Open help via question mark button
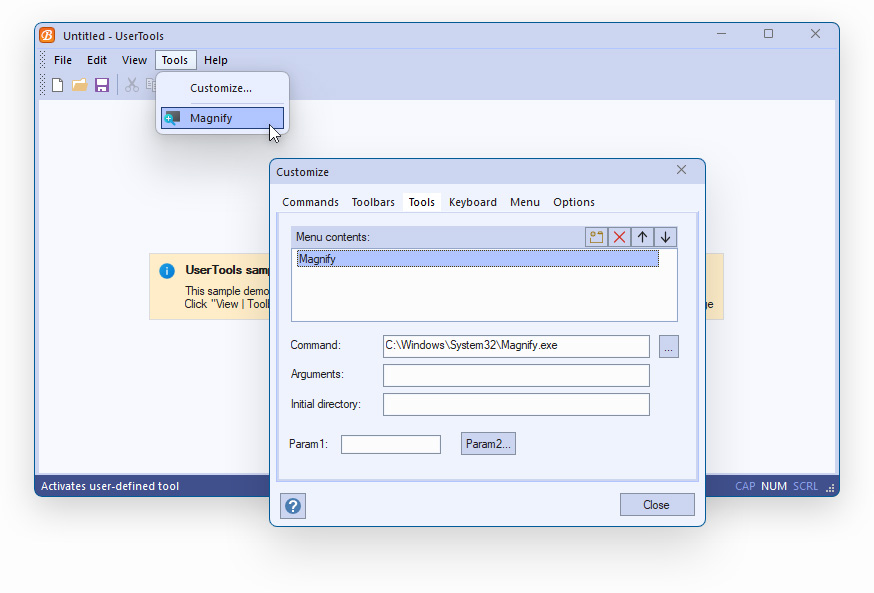Viewport: 874px width, 593px height. [x=293, y=506]
